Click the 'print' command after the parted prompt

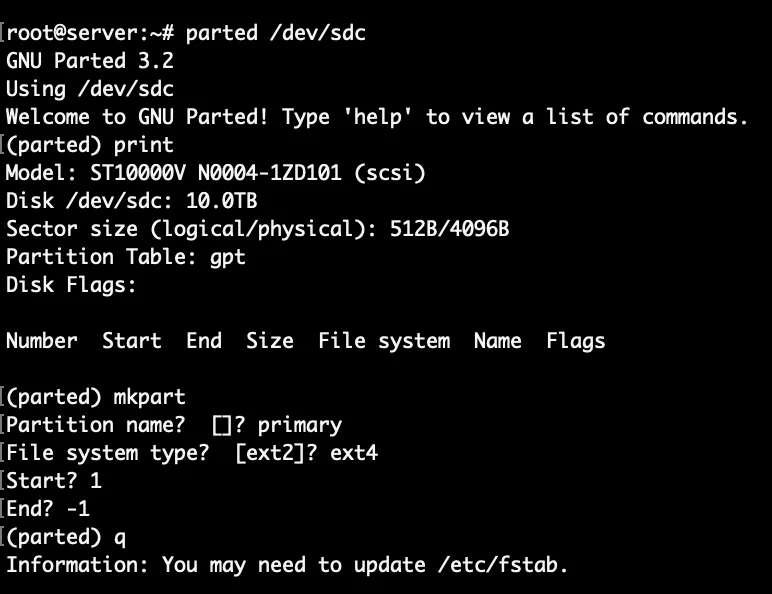pos(144,145)
